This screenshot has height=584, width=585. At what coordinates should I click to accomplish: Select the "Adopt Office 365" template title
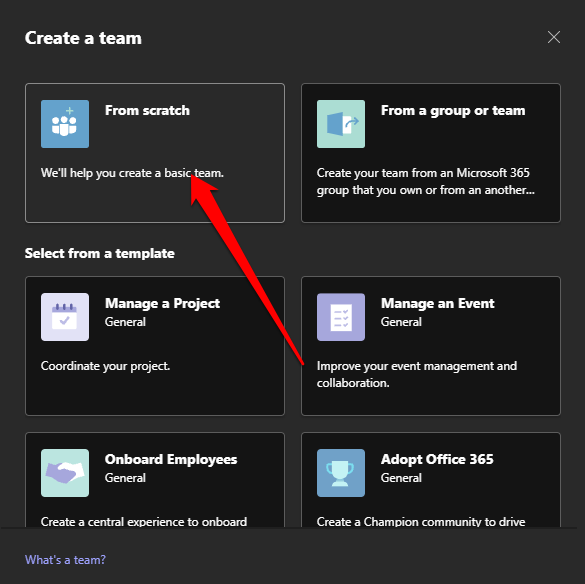437,459
